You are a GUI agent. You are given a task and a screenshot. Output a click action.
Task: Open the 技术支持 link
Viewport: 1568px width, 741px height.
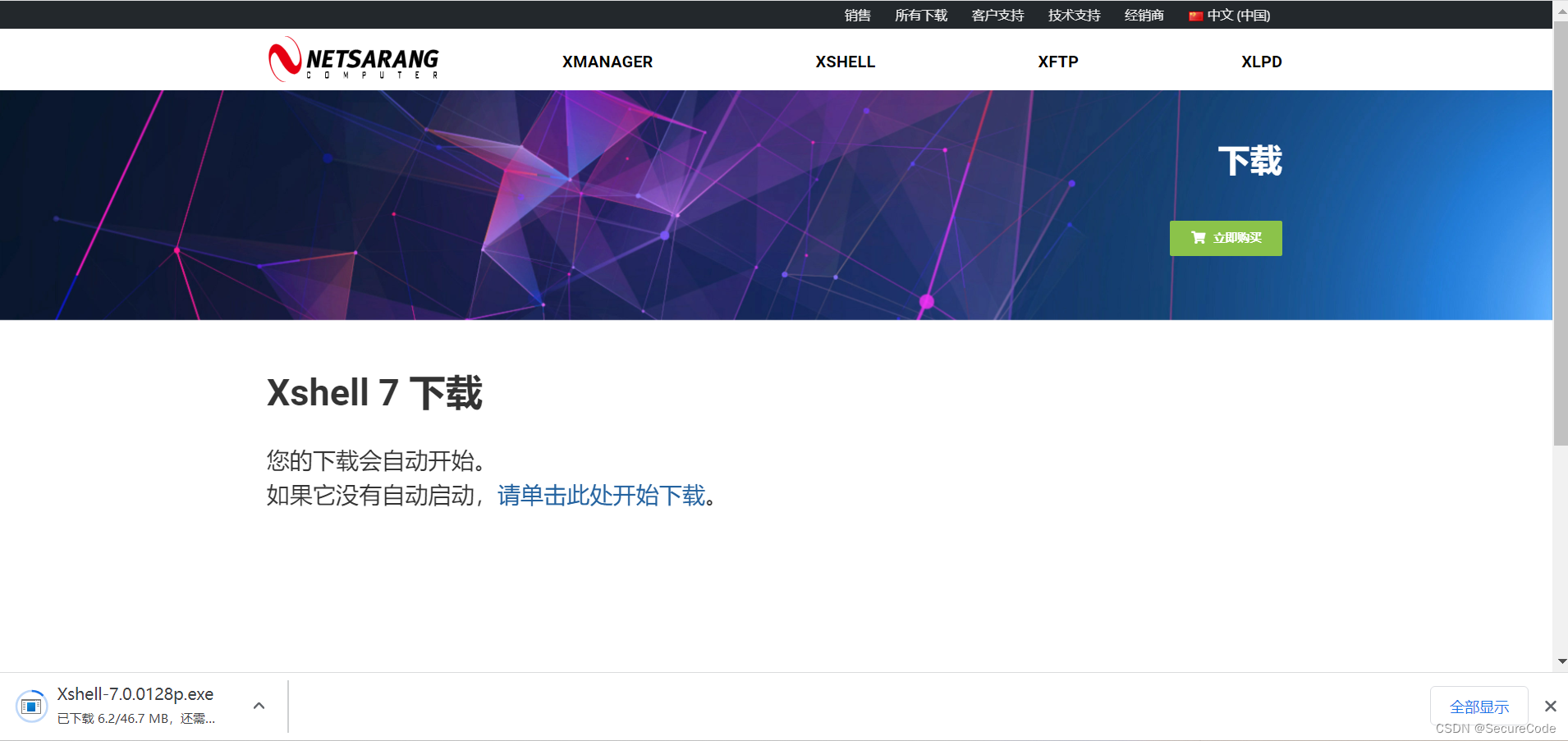tap(1074, 15)
